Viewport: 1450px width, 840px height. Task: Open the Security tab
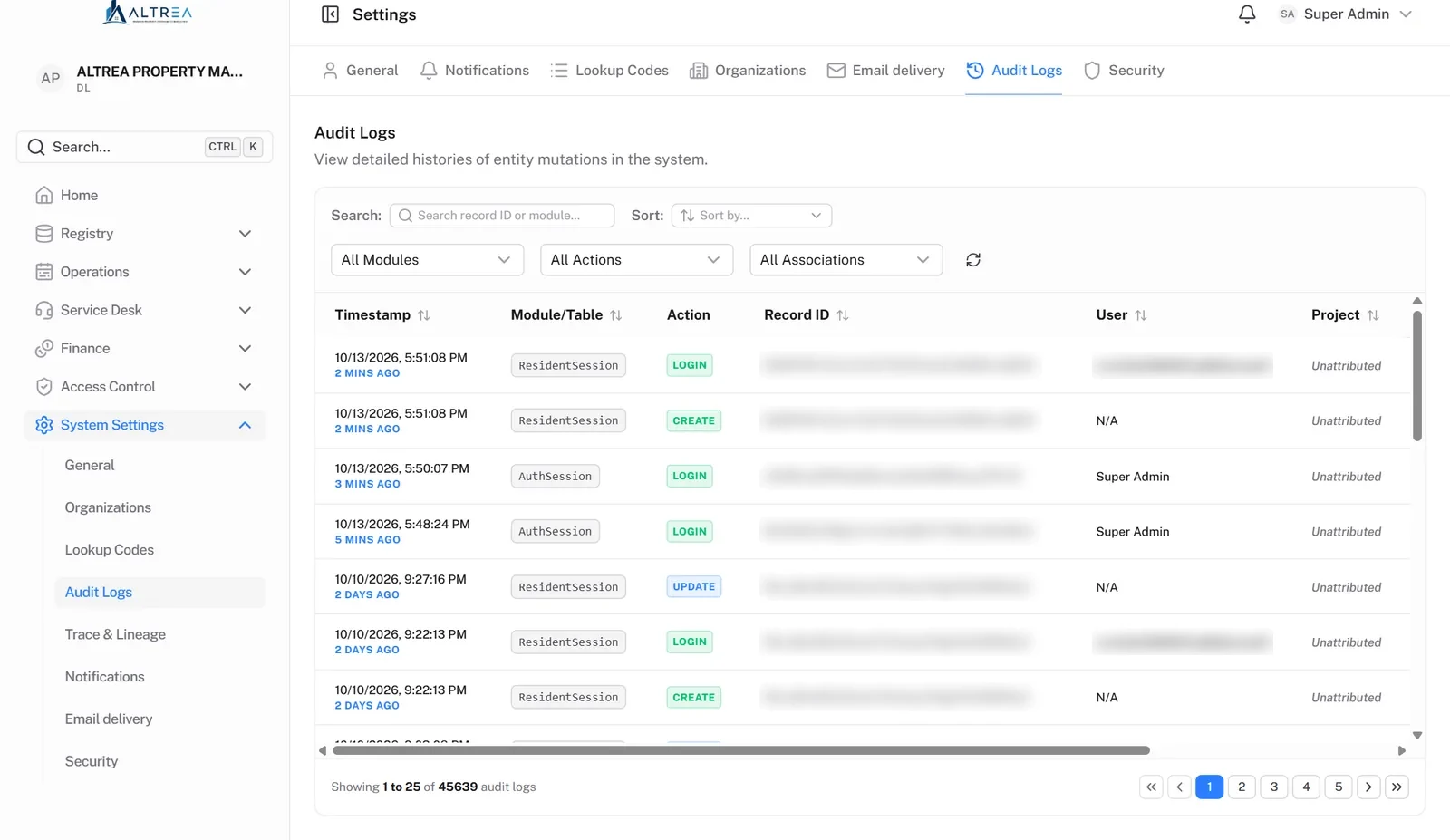click(1124, 71)
